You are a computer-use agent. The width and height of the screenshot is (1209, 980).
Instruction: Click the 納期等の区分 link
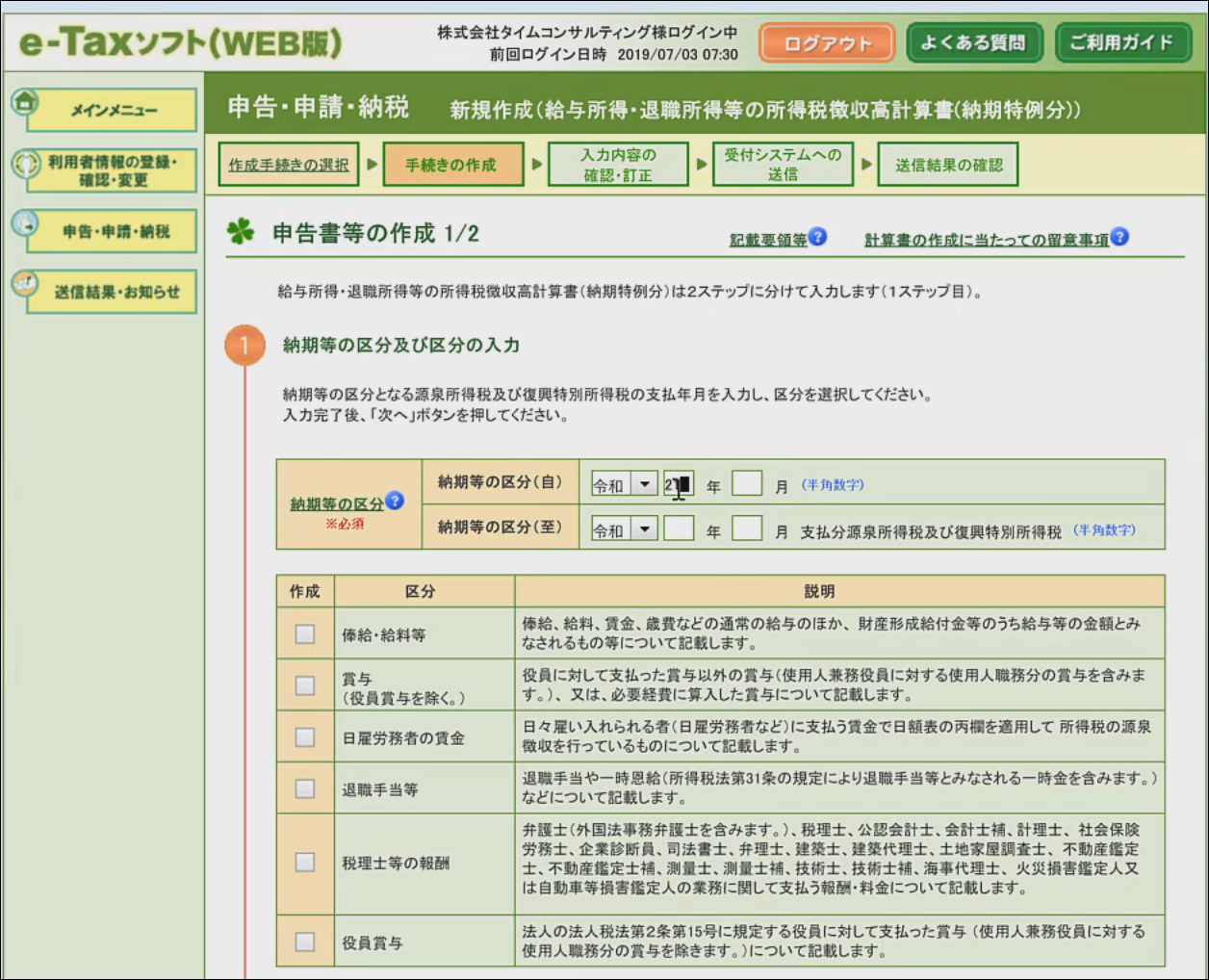337,503
